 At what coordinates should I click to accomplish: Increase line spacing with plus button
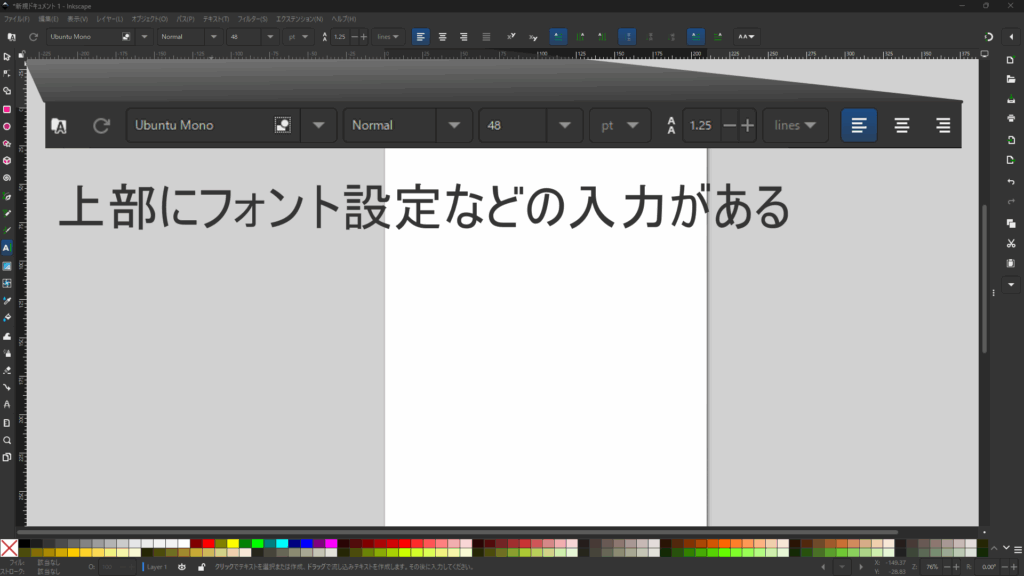tap(364, 37)
